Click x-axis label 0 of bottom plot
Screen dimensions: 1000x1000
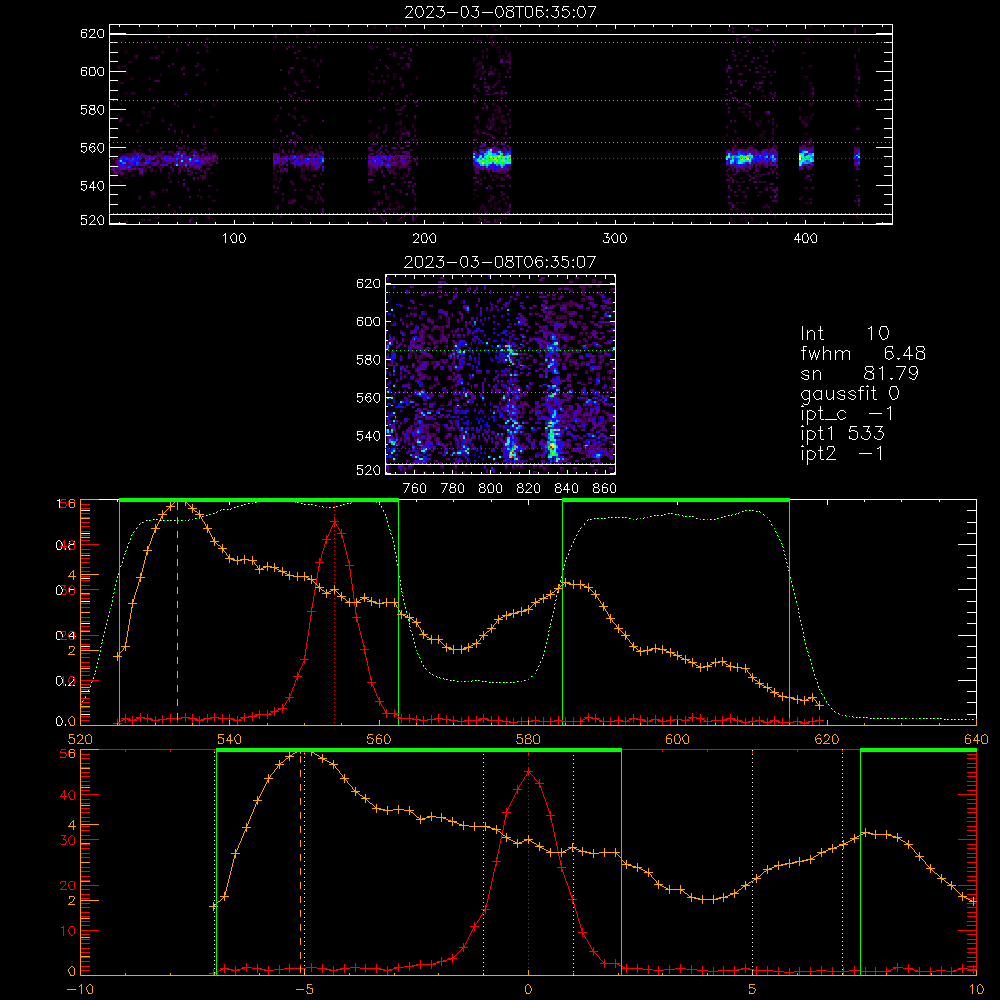point(528,989)
